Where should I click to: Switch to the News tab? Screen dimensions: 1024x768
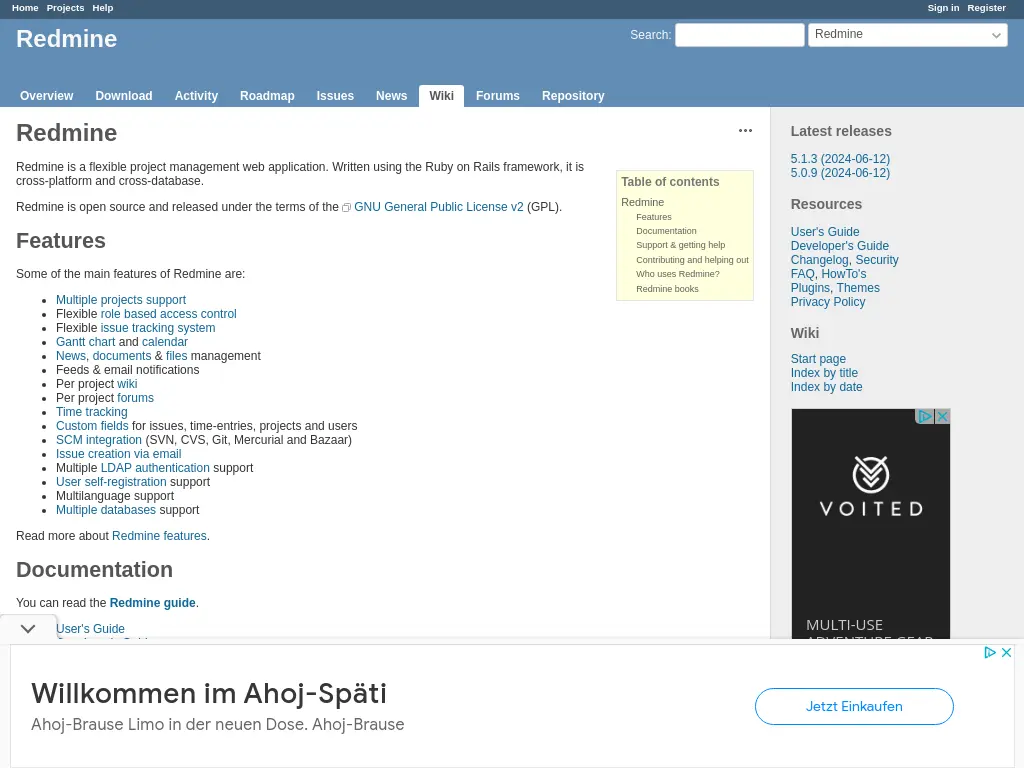(x=391, y=96)
